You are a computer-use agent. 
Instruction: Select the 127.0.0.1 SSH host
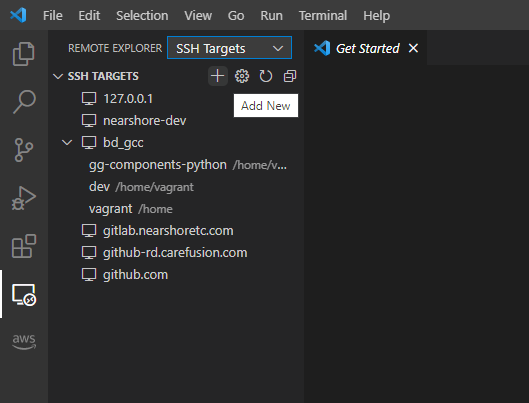128,99
